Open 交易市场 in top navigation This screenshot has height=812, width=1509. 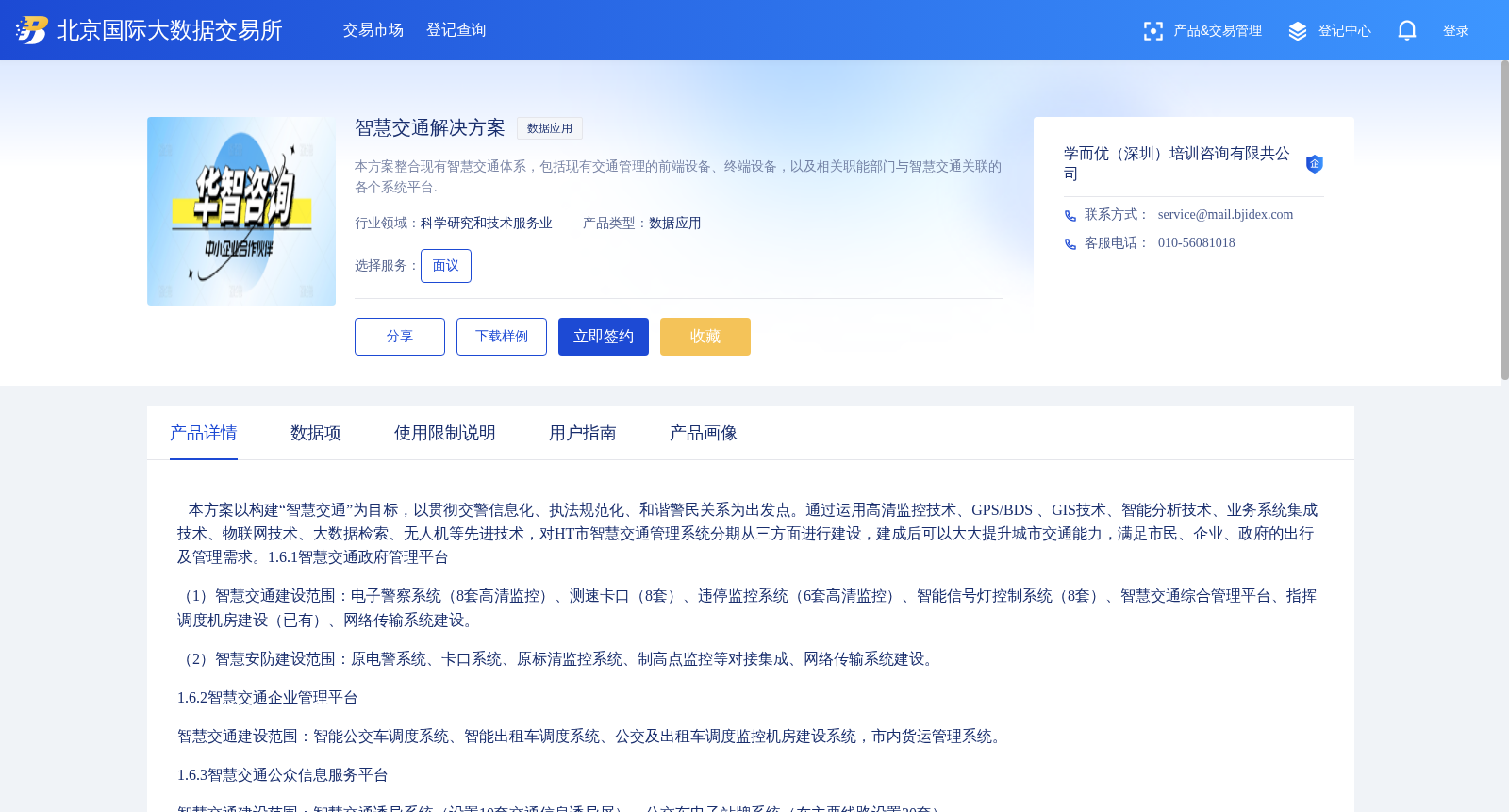(373, 30)
